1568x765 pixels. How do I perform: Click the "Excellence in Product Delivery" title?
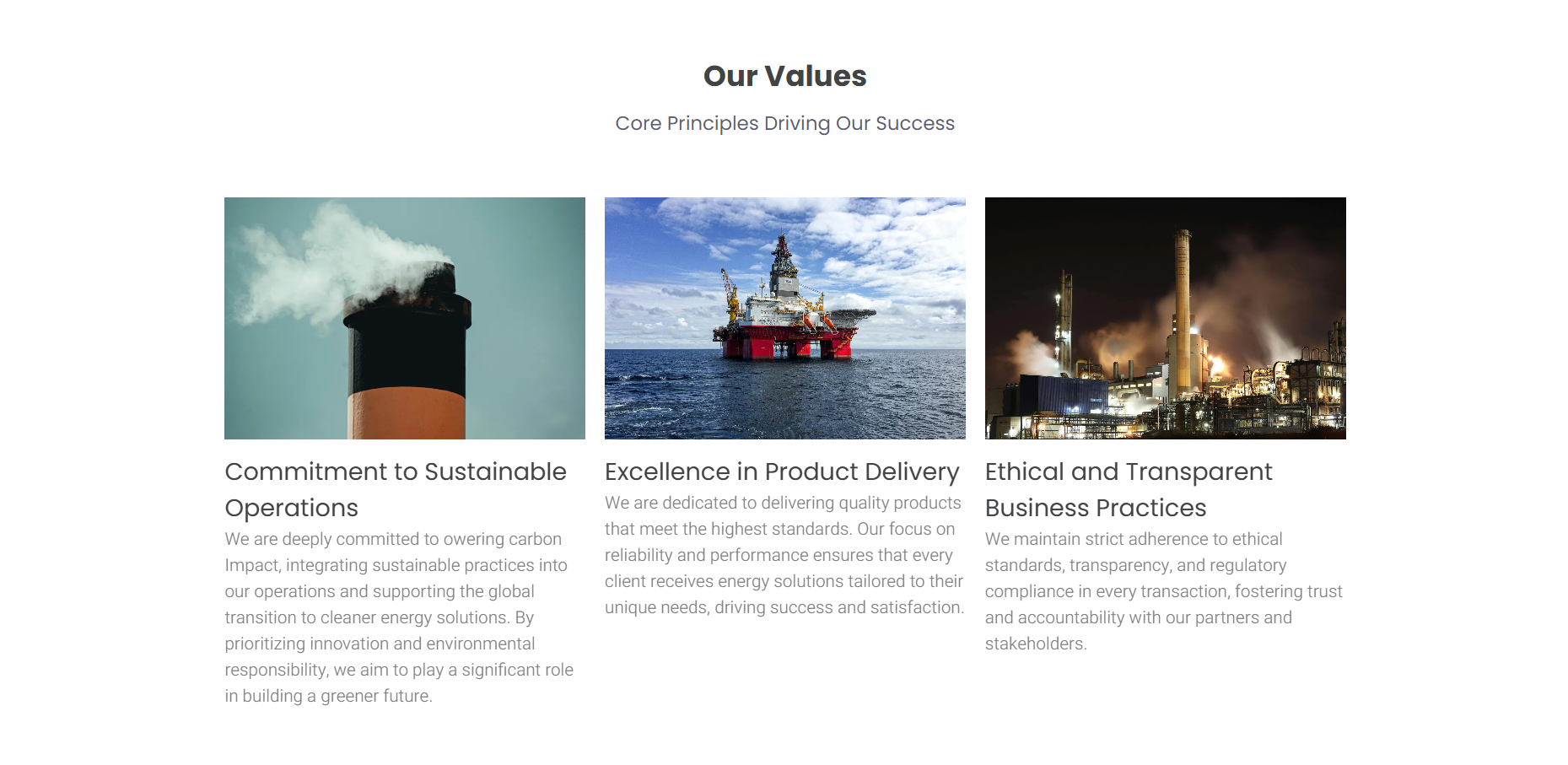(x=782, y=471)
